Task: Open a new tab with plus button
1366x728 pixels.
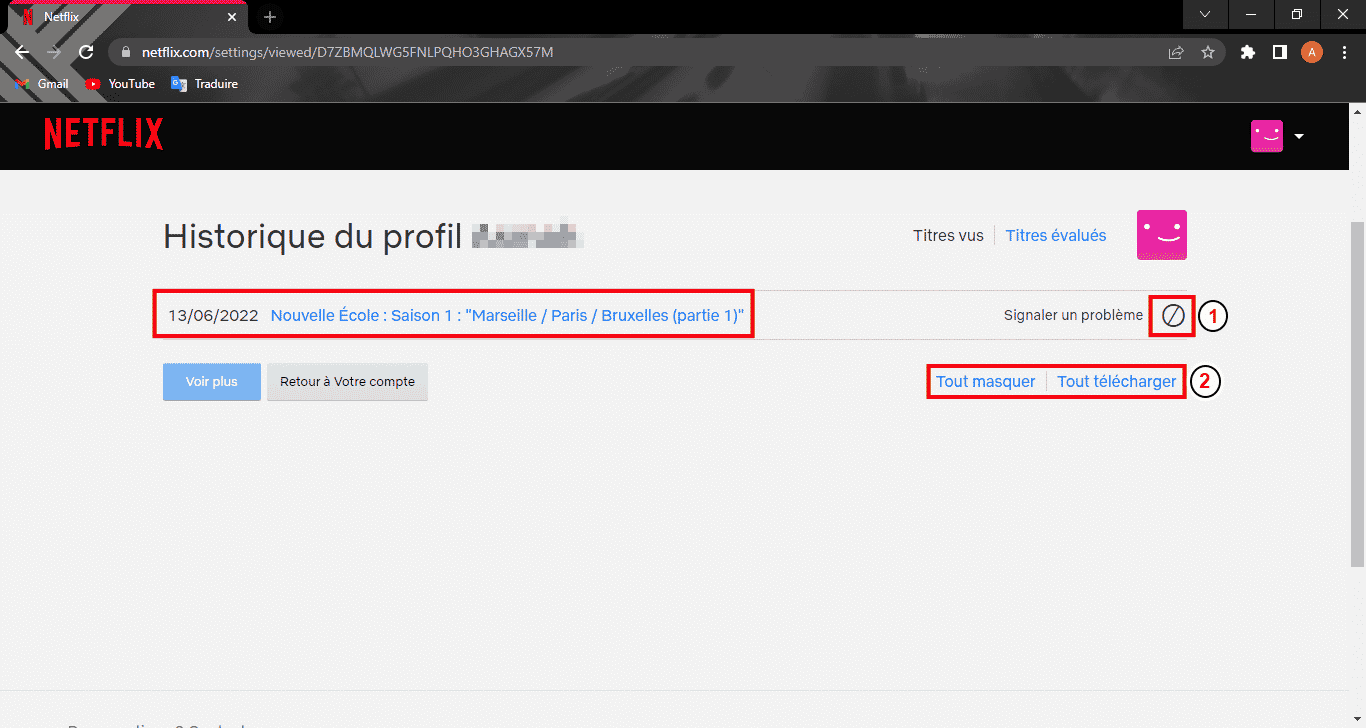Action: pyautogui.click(x=269, y=17)
